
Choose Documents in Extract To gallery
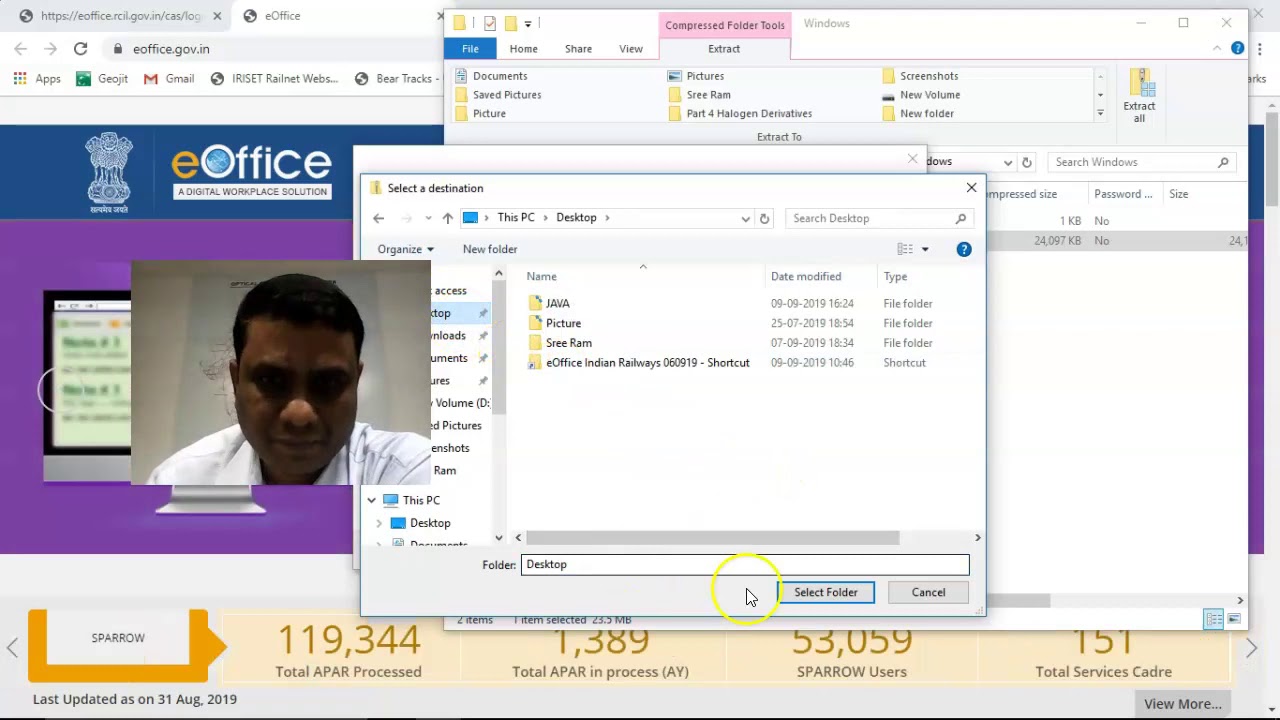pyautogui.click(x=491, y=76)
